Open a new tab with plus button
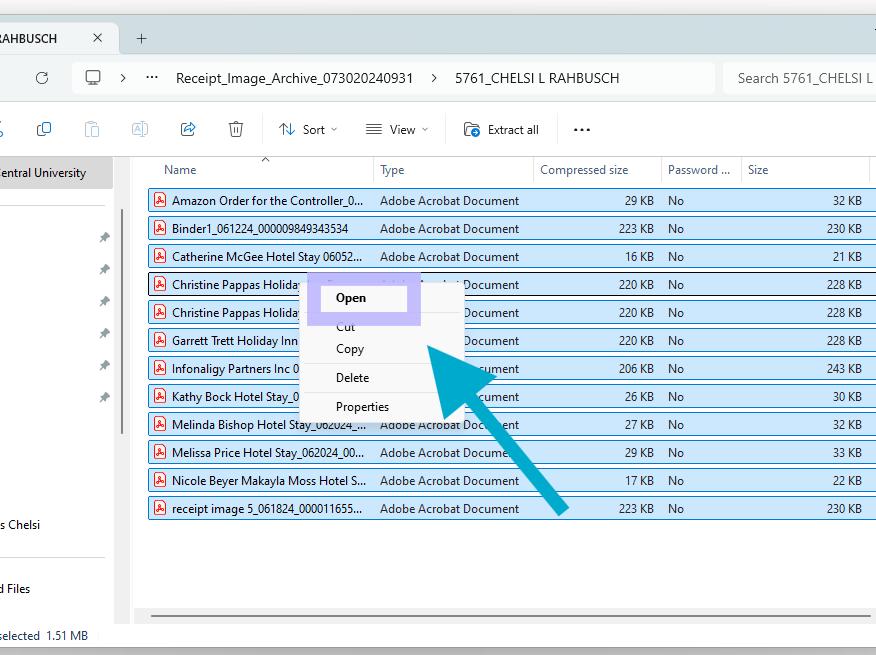Viewport: 876px width, 655px height. click(x=141, y=38)
